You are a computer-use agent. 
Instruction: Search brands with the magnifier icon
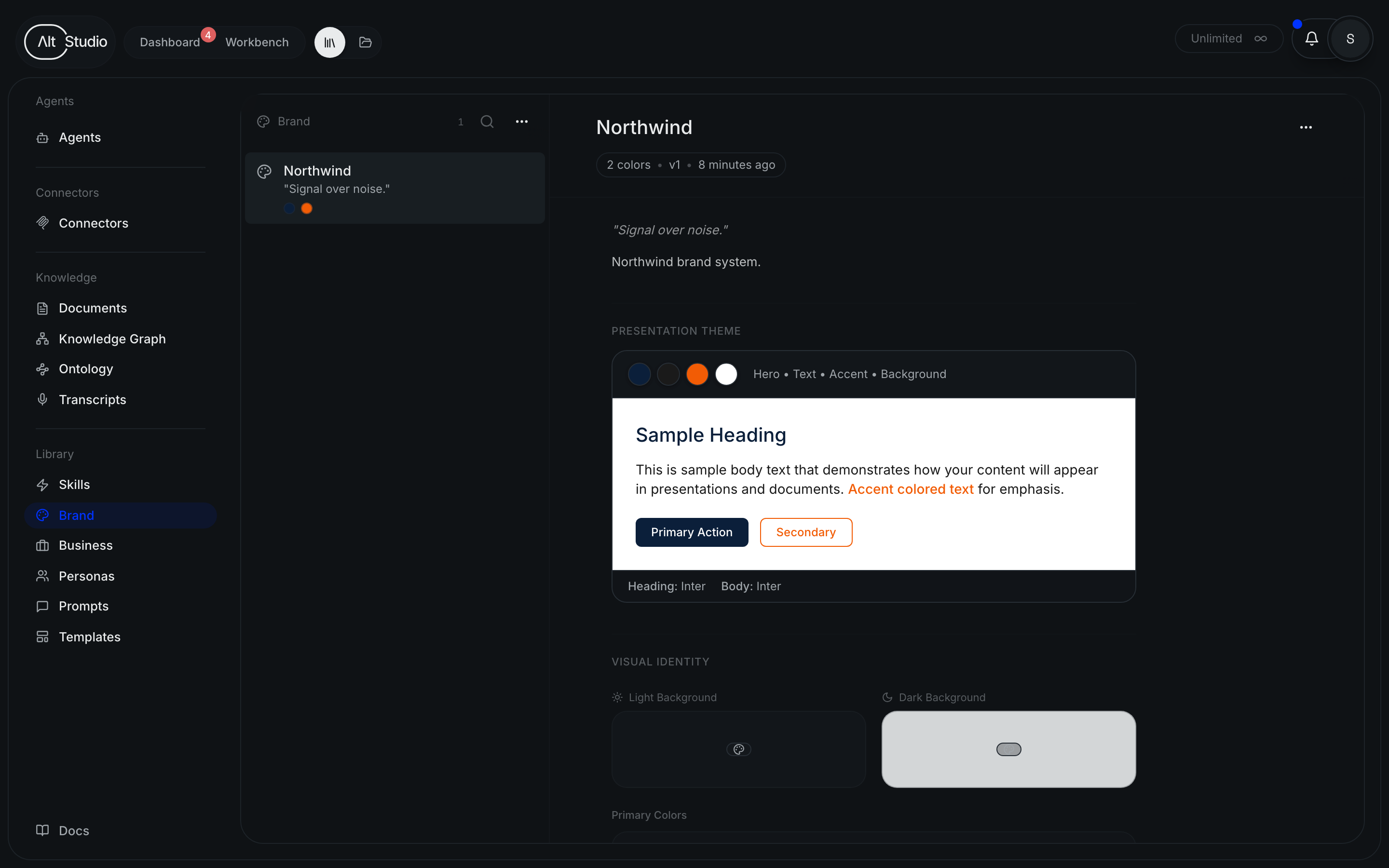[x=487, y=122]
